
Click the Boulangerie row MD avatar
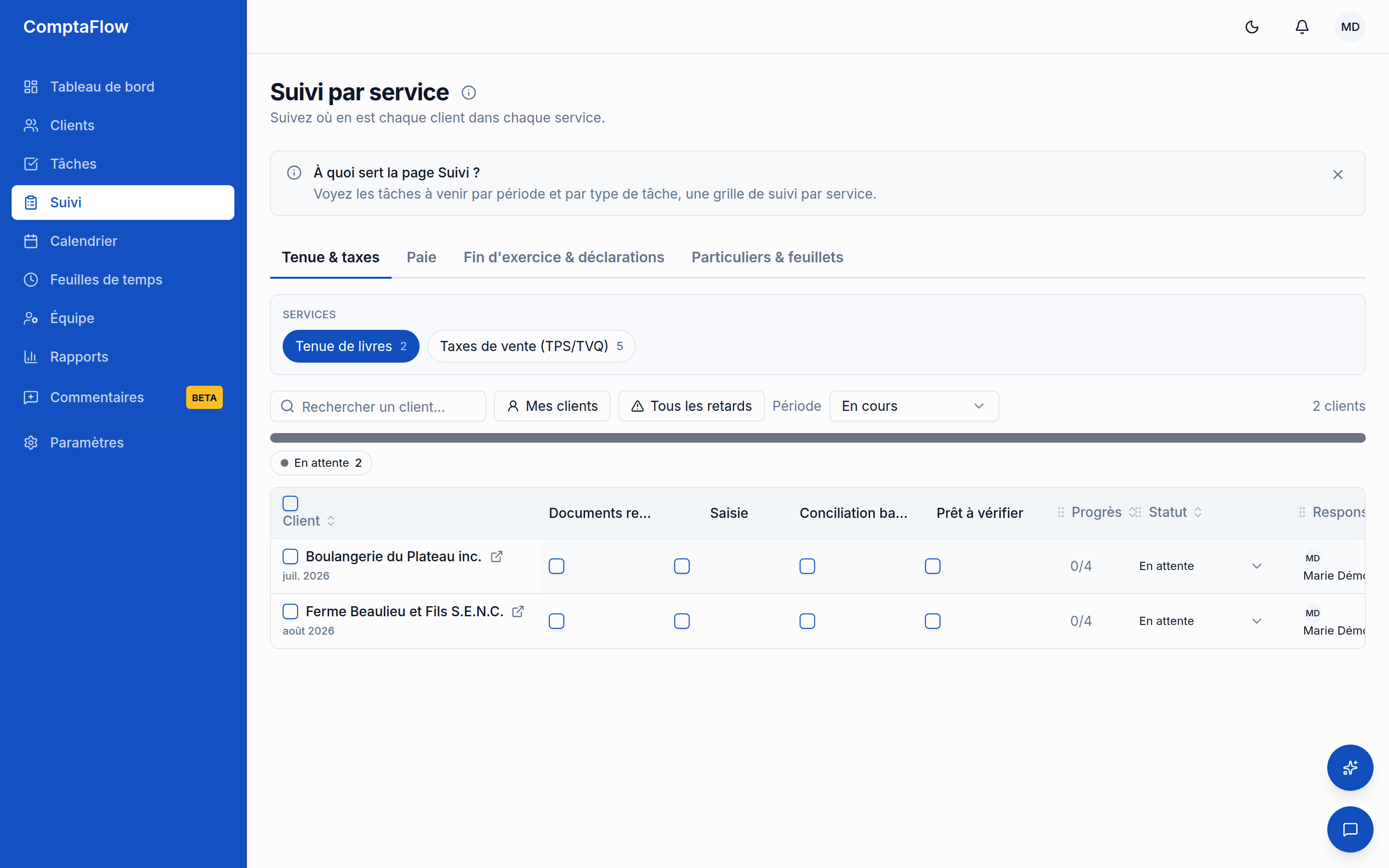[1312, 558]
